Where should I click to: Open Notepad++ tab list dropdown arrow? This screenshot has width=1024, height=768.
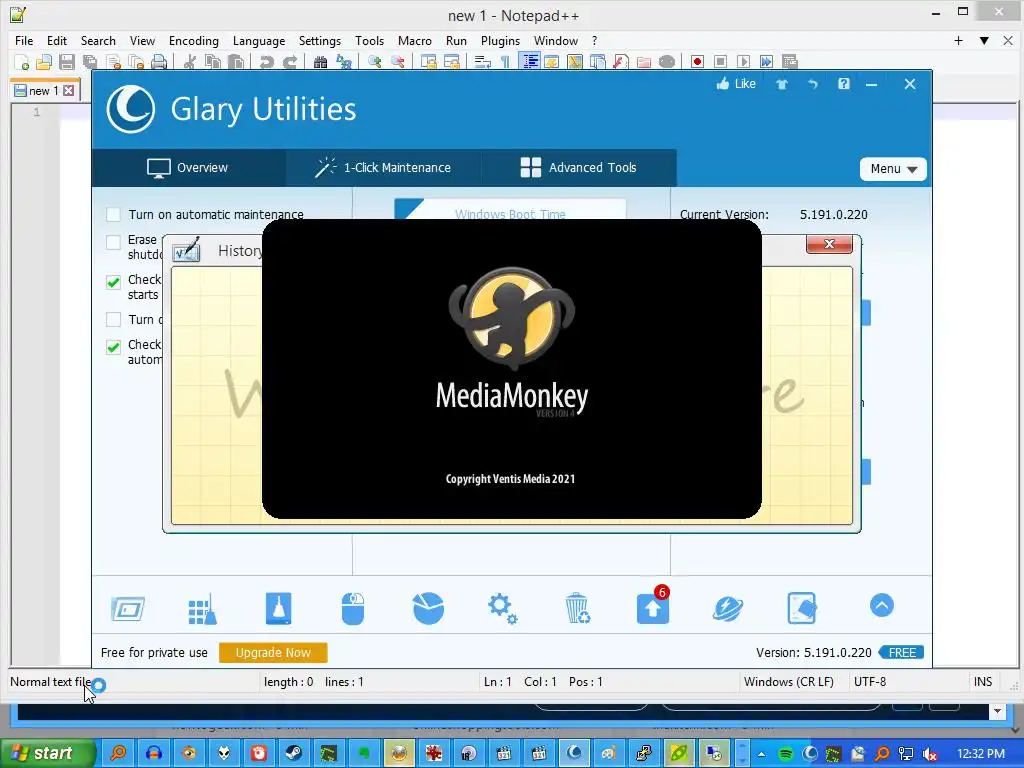coord(984,40)
